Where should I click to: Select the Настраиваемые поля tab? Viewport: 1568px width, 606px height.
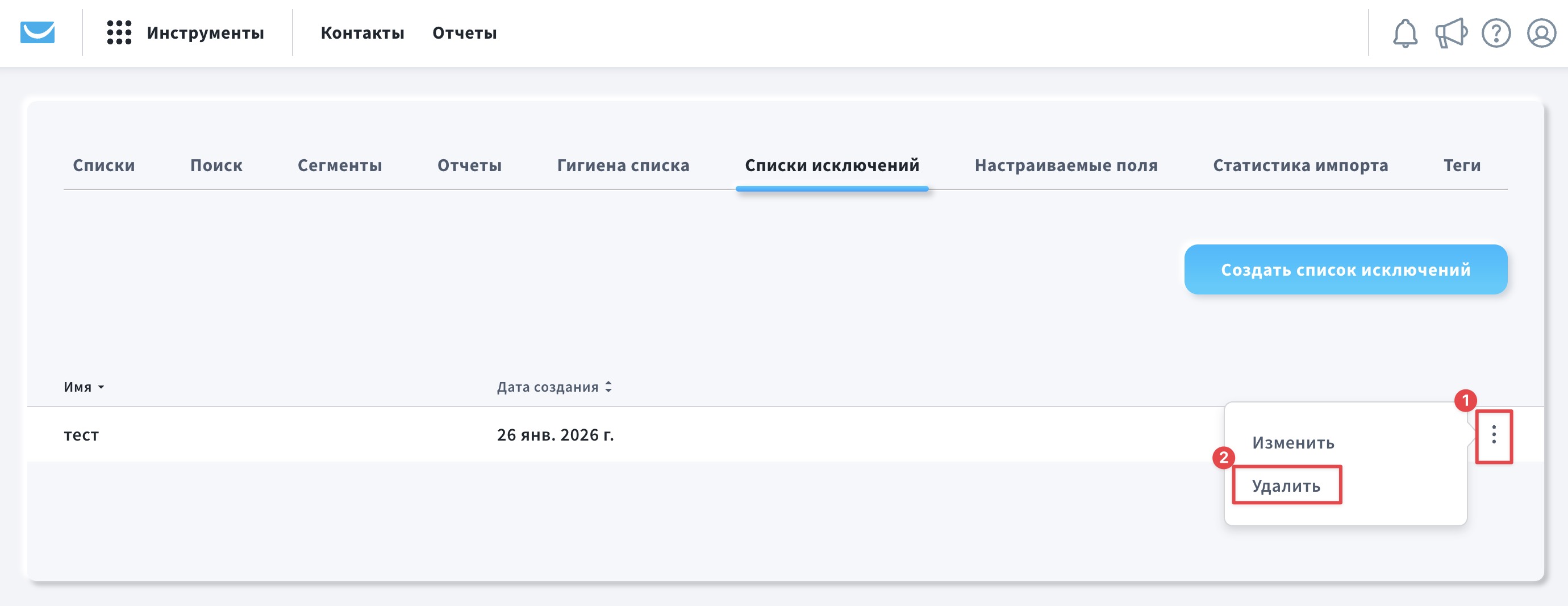(x=1065, y=165)
